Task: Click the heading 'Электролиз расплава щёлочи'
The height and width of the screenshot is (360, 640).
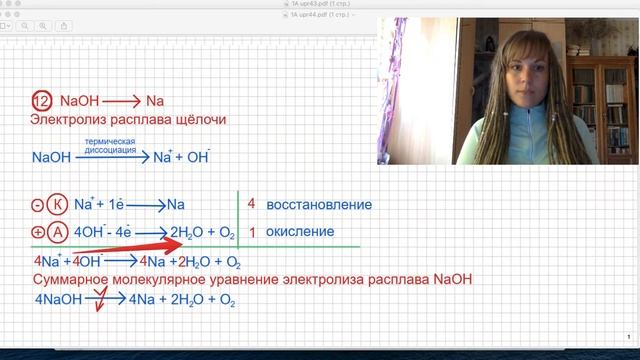Action: point(128,120)
